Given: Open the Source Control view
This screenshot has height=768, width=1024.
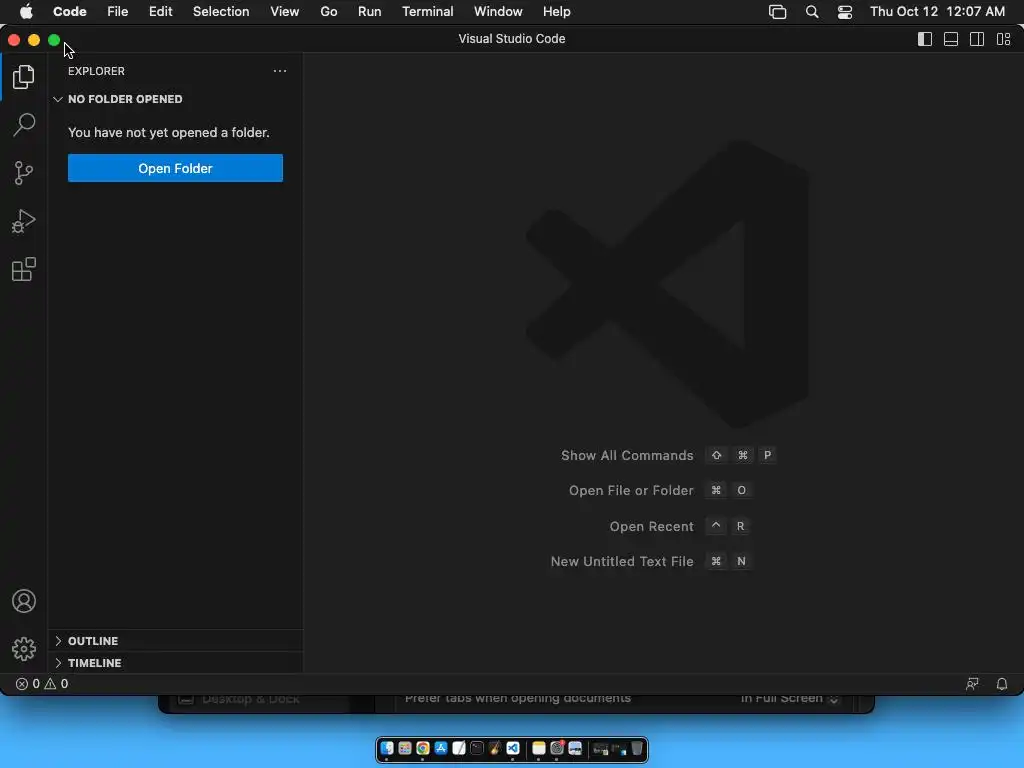Looking at the screenshot, I should pyautogui.click(x=24, y=173).
